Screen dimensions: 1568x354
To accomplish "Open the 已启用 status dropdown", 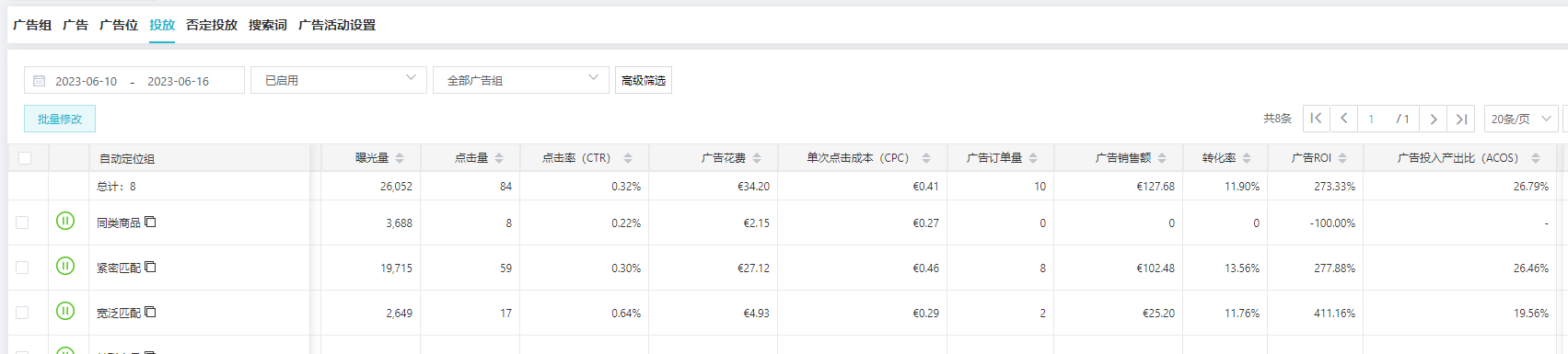I will 339,80.
